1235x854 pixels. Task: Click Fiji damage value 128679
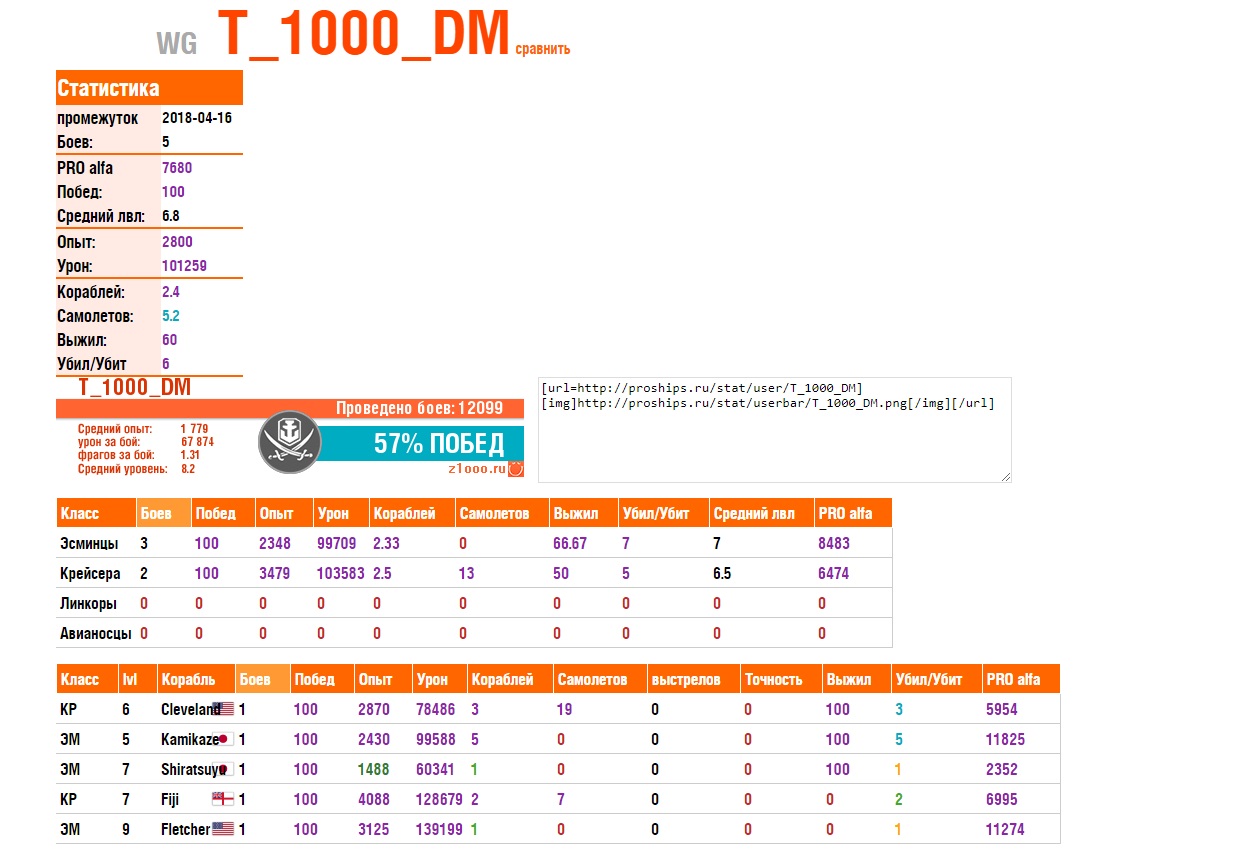(439, 799)
